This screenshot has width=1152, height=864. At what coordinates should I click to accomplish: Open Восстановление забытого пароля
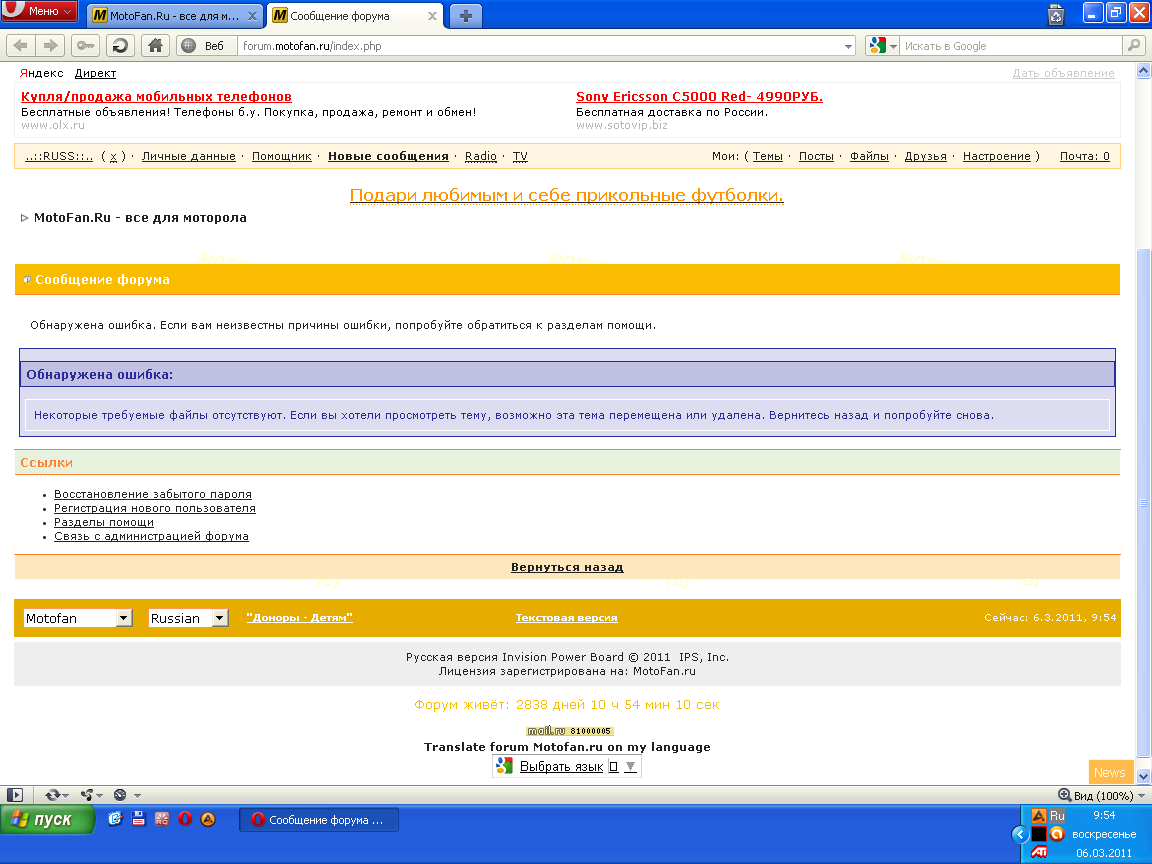[153, 494]
